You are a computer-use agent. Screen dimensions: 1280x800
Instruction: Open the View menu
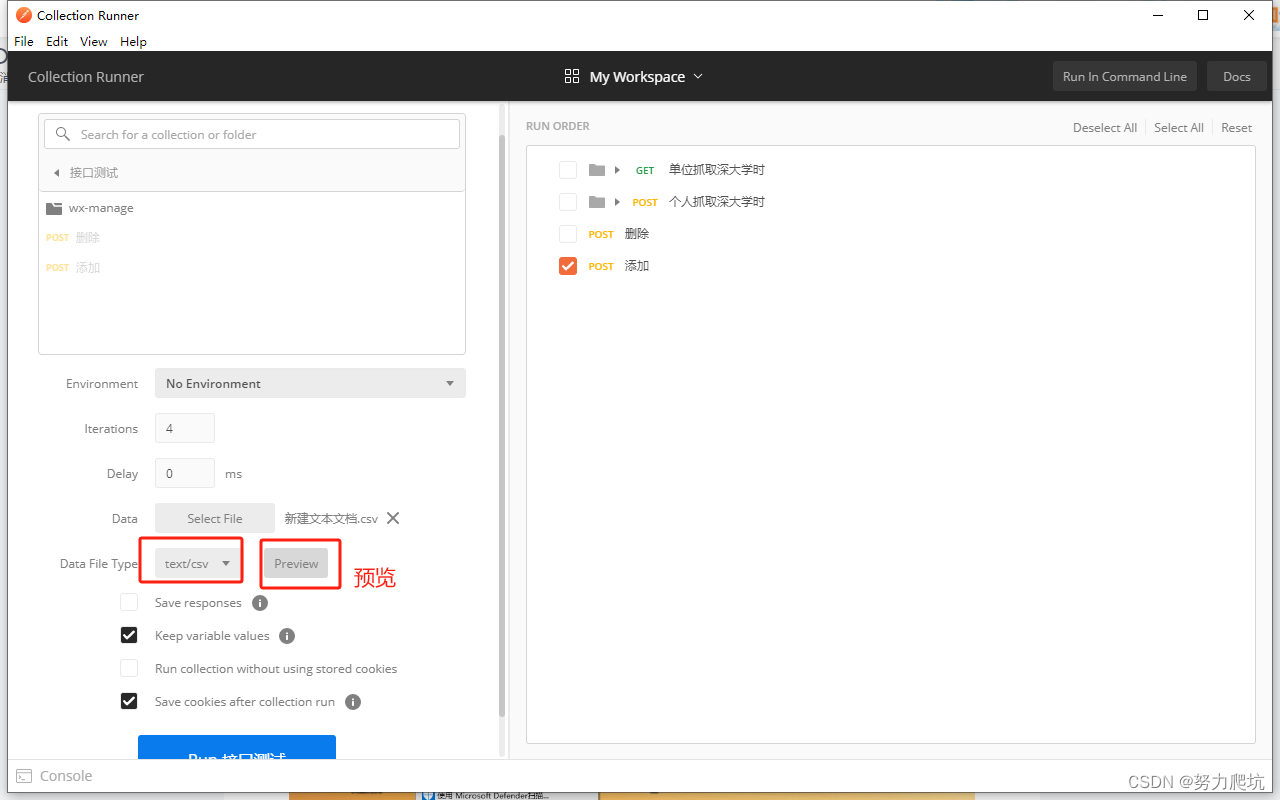click(x=93, y=41)
